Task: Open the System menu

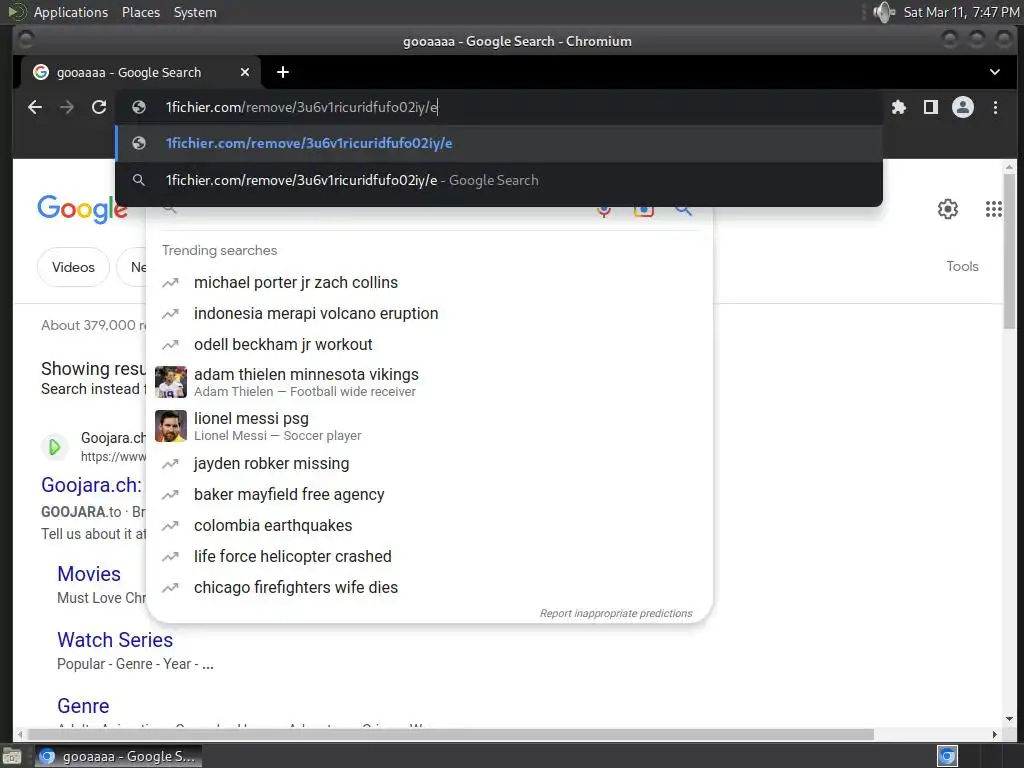Action: tap(195, 12)
